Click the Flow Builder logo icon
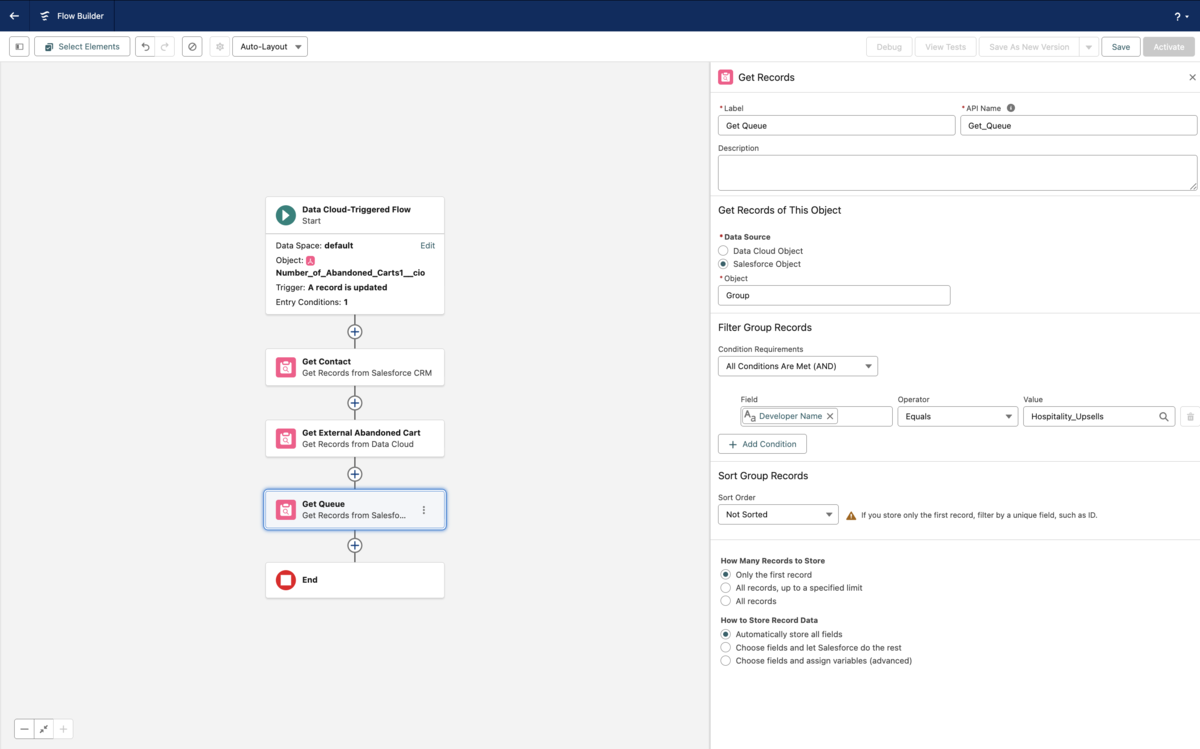Image resolution: width=1200 pixels, height=749 pixels. 45,16
